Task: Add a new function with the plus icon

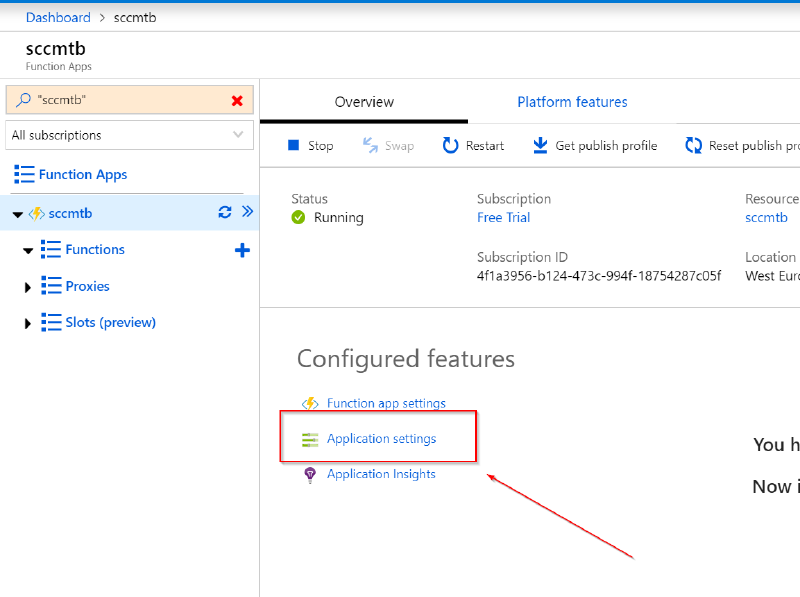Action: tap(242, 250)
